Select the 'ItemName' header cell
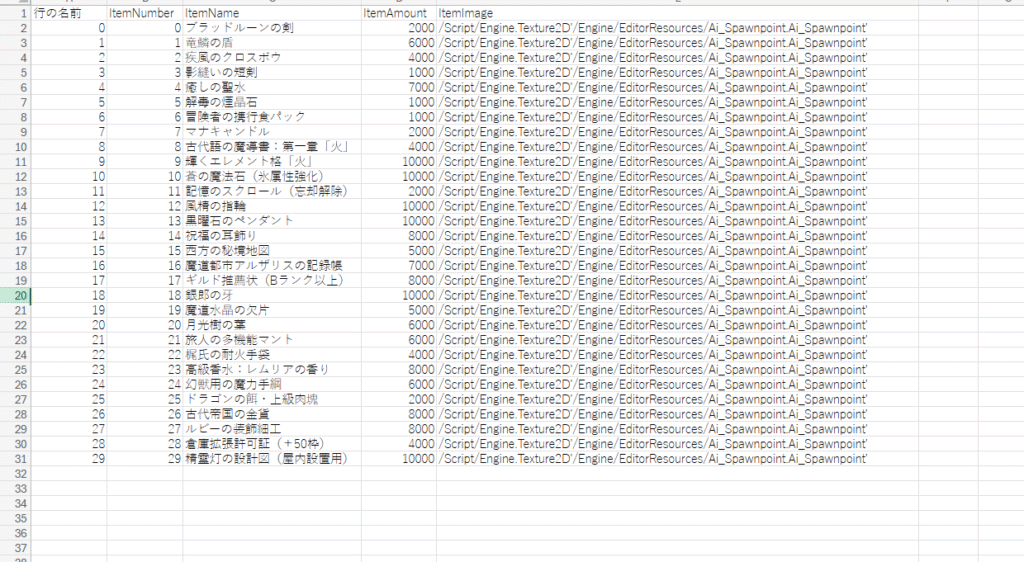The image size is (1024, 562). point(272,13)
